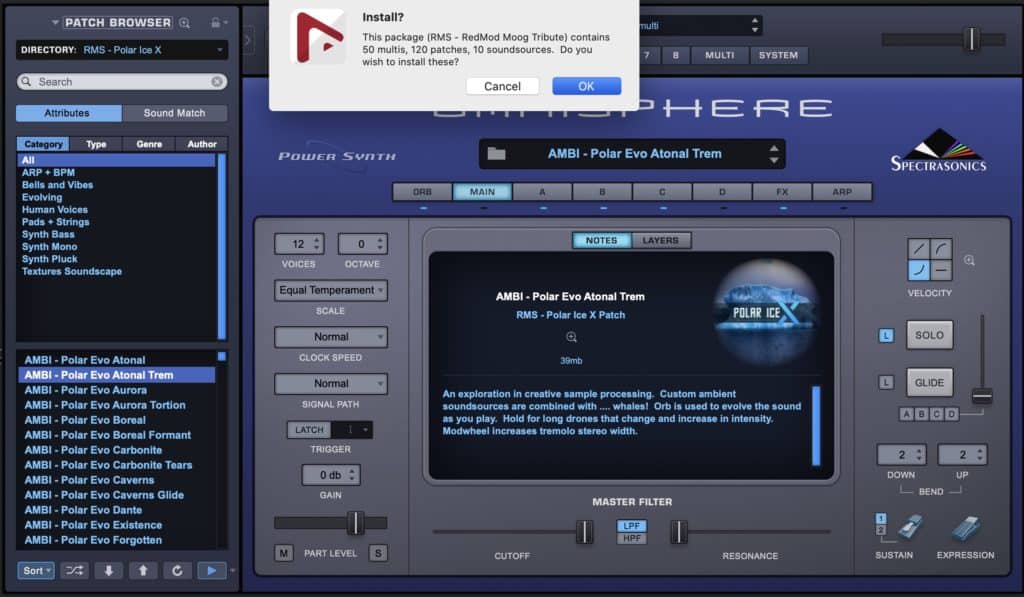Image resolution: width=1024 pixels, height=597 pixels.
Task: Click the PART LEVEL slider handle
Action: [355, 523]
